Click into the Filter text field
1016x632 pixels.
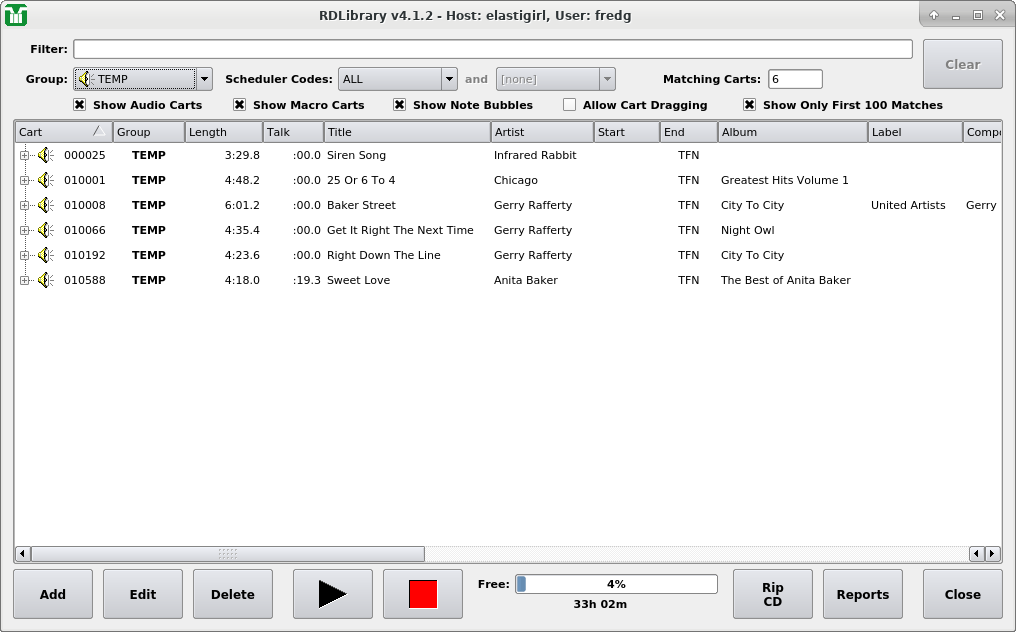[x=492, y=49]
